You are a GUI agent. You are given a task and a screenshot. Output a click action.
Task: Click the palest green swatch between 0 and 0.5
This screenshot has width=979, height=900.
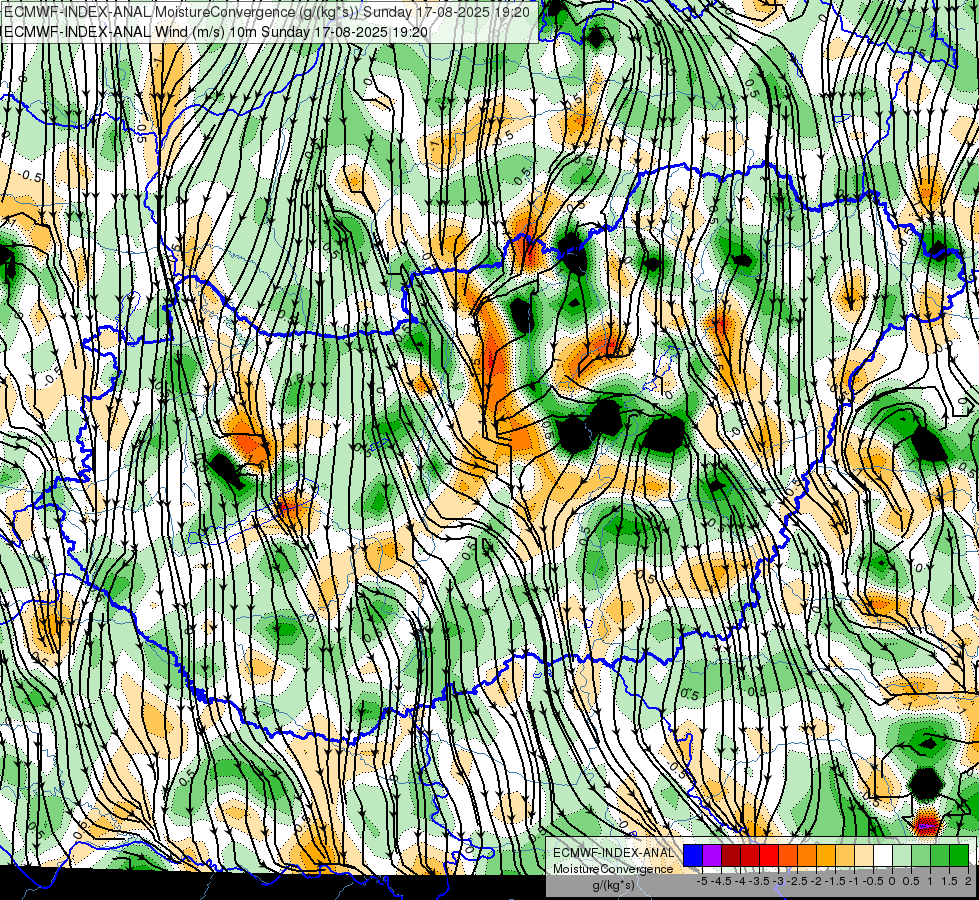(902, 856)
